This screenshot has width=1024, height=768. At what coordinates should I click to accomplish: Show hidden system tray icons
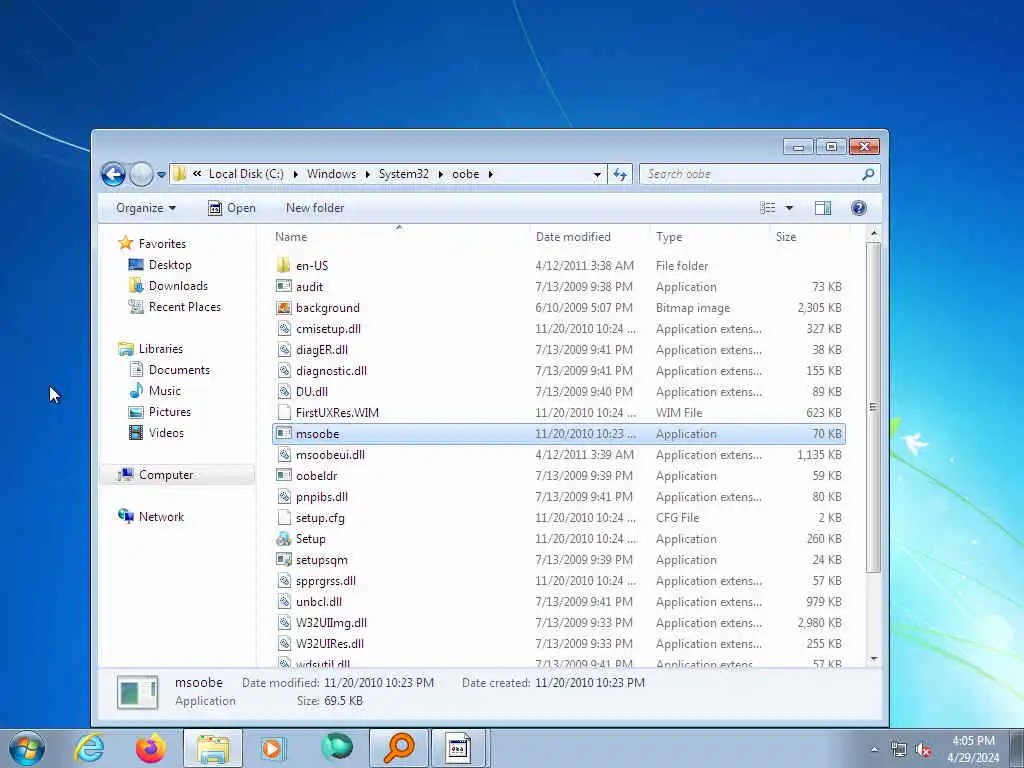[874, 749]
